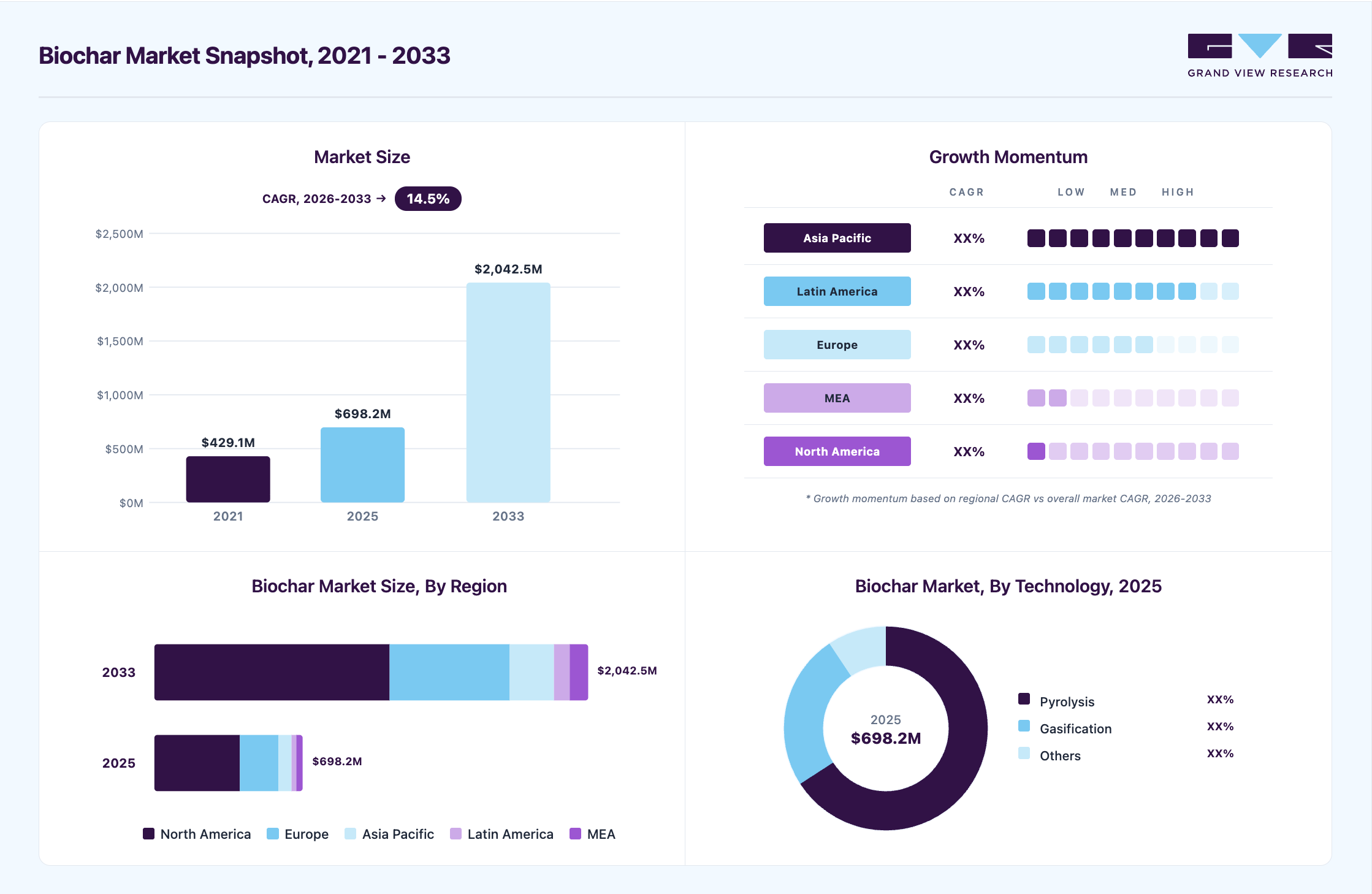Click the Asia Pacific region label
The height and width of the screenshot is (894, 1372).
pyautogui.click(x=837, y=238)
